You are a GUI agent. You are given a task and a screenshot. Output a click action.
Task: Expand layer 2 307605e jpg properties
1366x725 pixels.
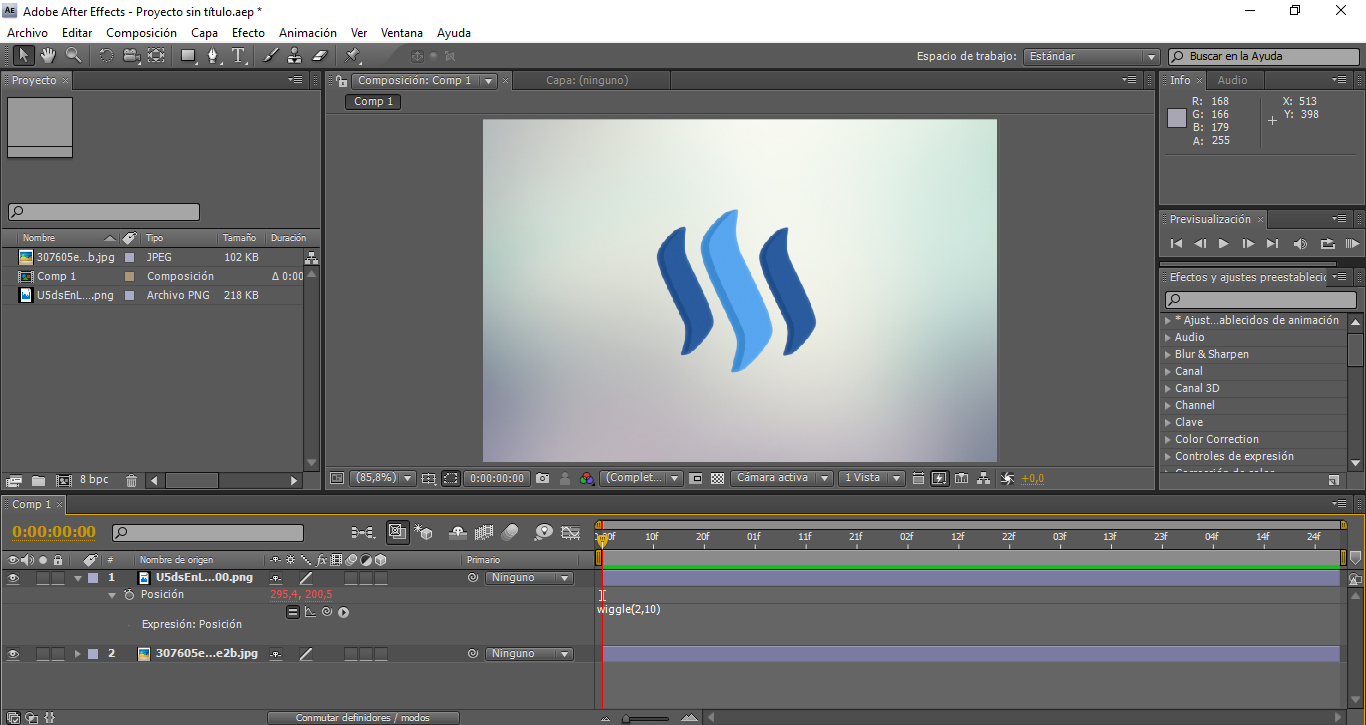[x=78, y=654]
